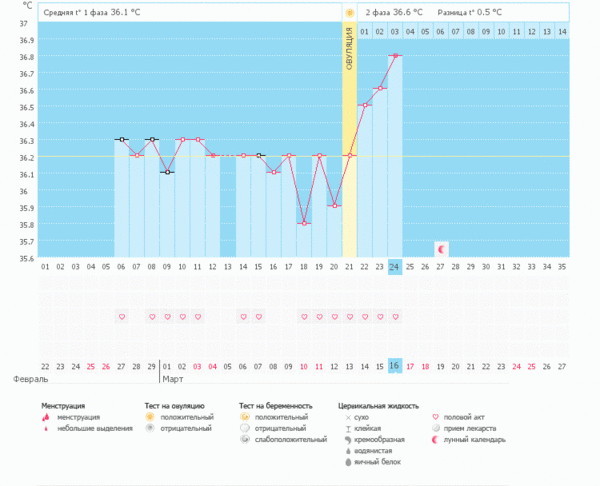
Task: Click the Март month label
Action: (x=173, y=379)
